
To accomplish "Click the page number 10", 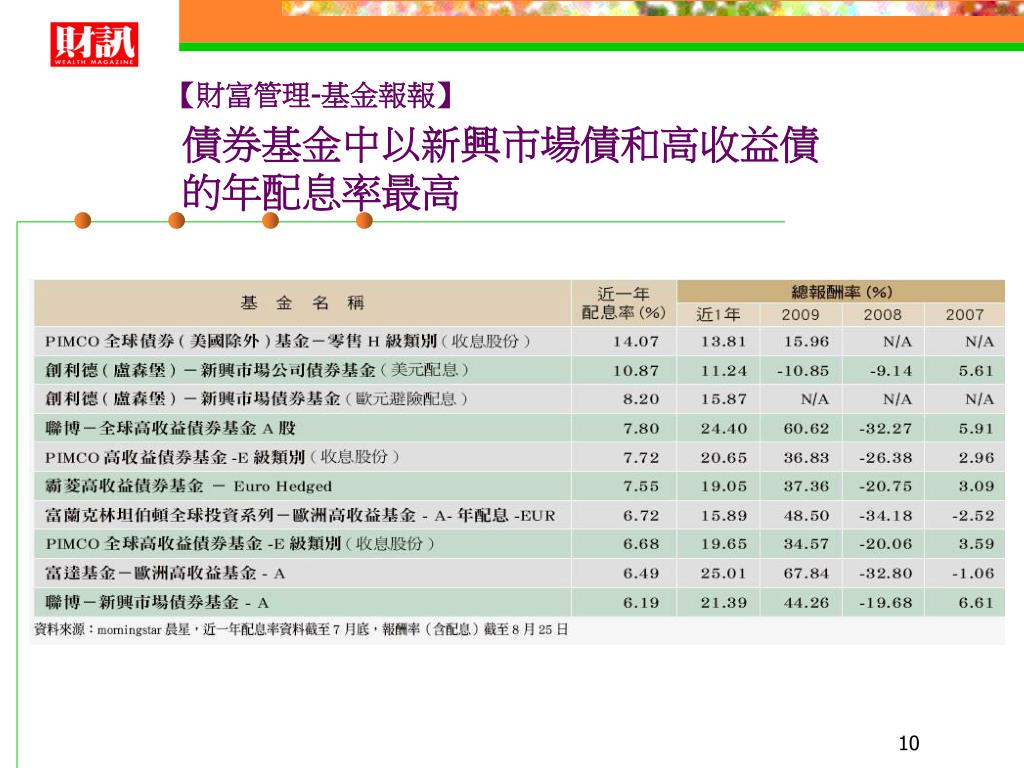I will click(908, 743).
